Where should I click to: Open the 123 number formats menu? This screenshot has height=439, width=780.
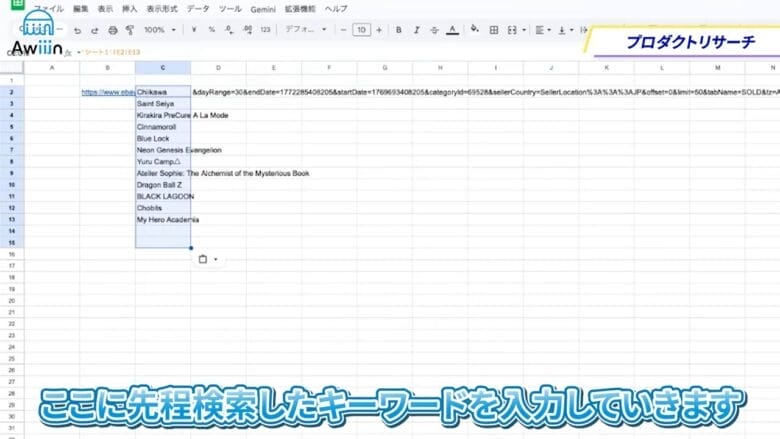coord(265,30)
